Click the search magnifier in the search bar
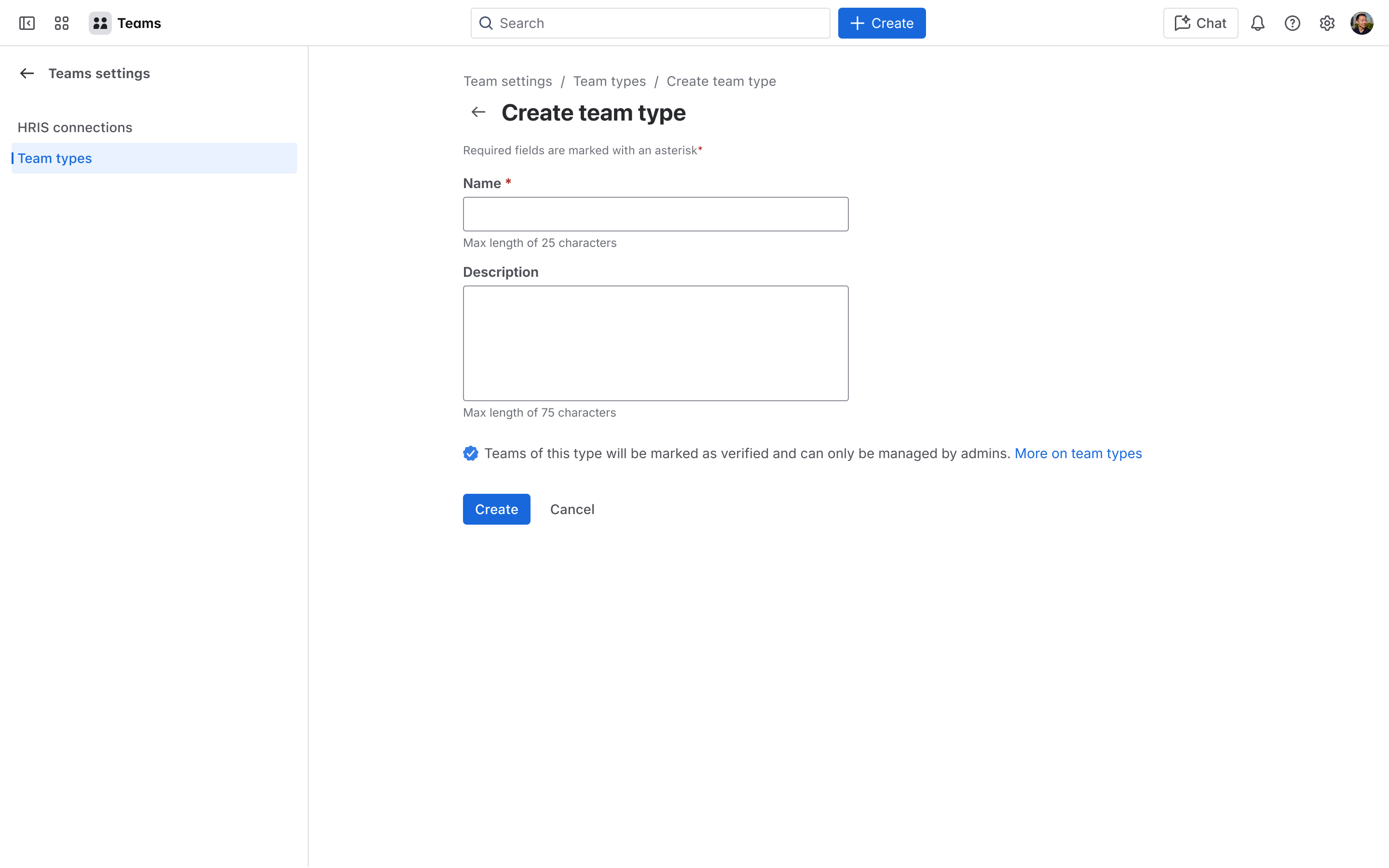Screen dimensions: 1389x868 pos(486,23)
